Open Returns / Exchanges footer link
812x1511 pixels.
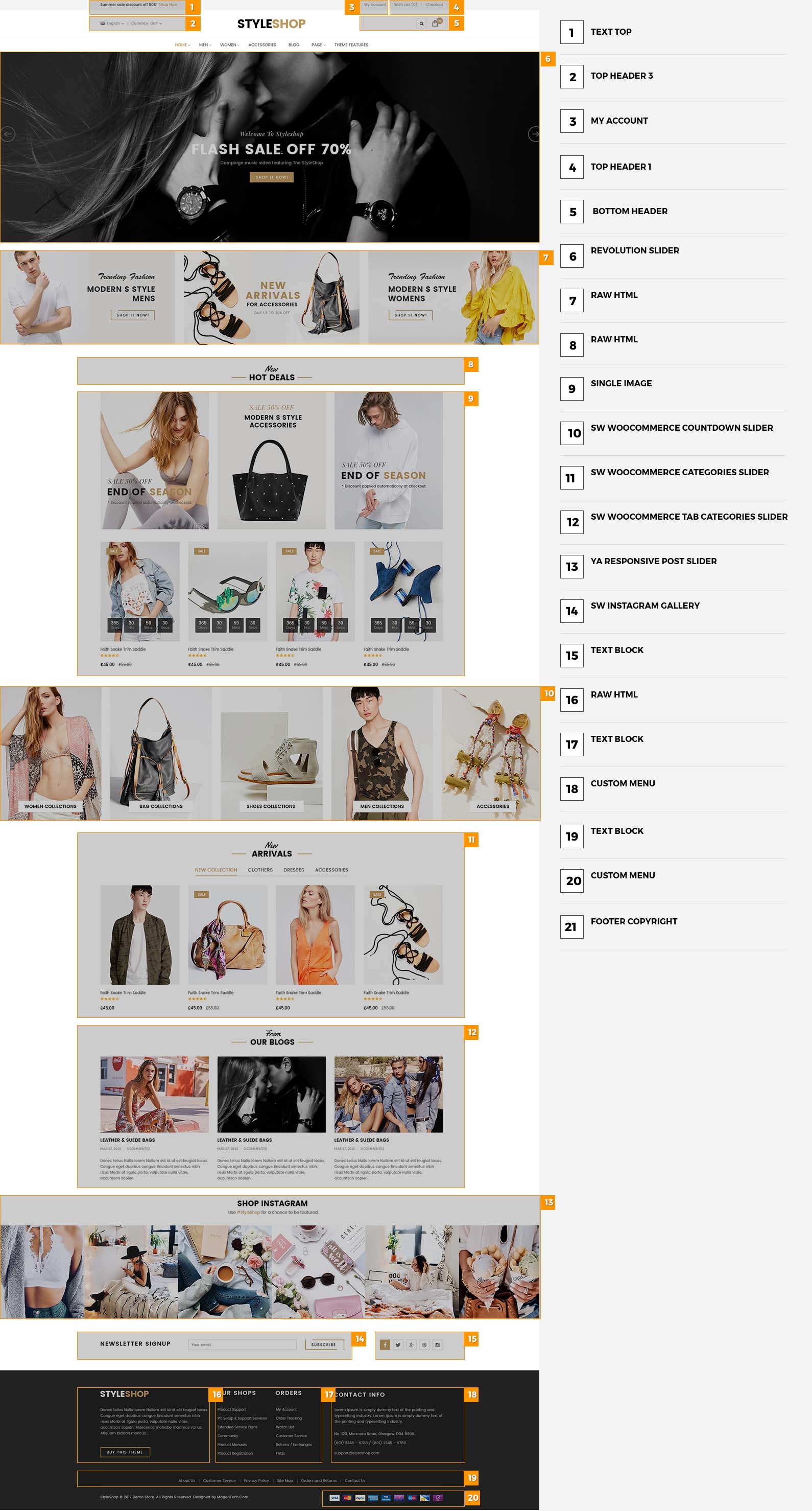[x=294, y=1444]
